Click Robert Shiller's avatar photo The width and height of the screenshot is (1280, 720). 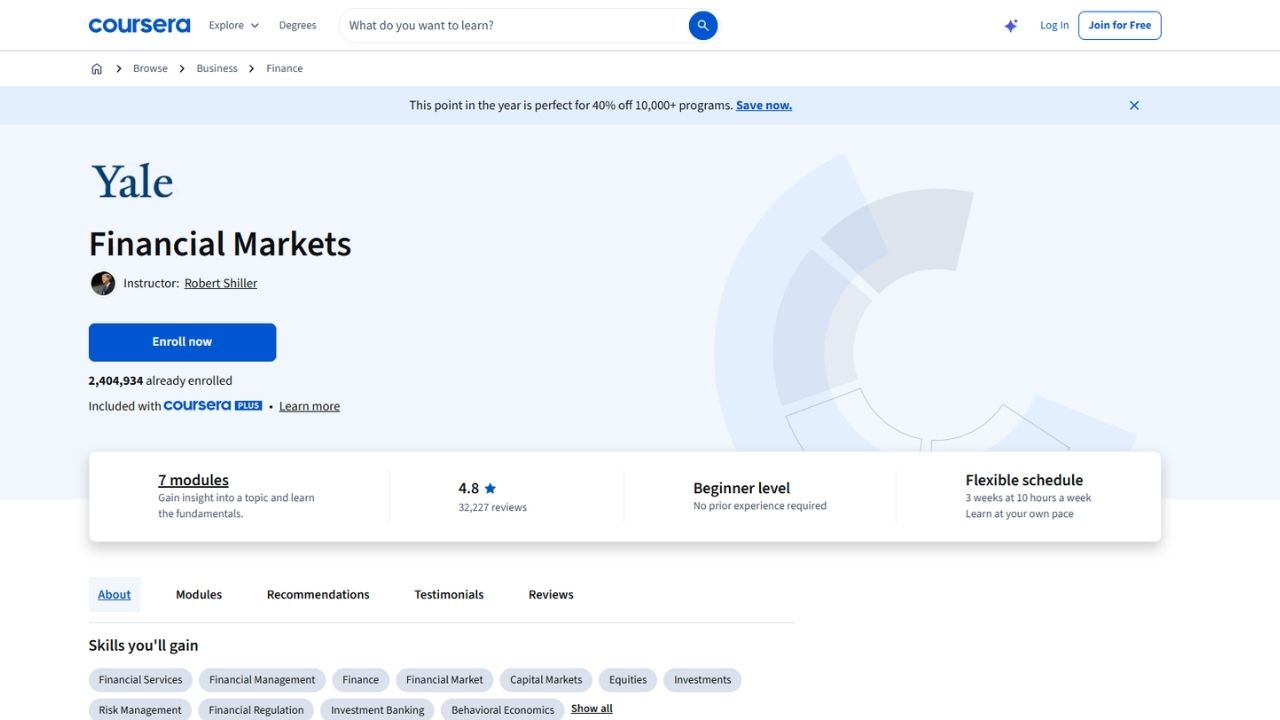(x=103, y=283)
